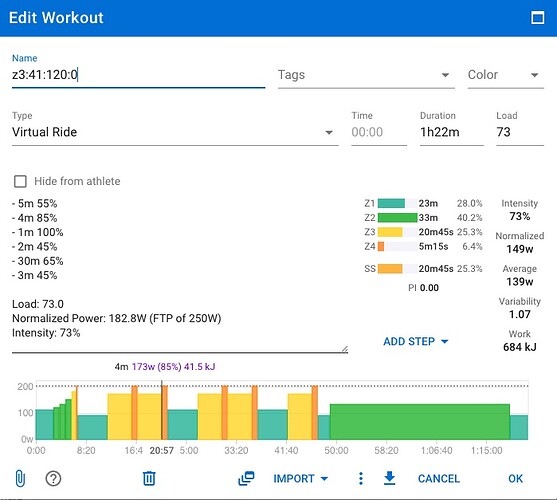Open the IMPORT dropdown menu

301,478
